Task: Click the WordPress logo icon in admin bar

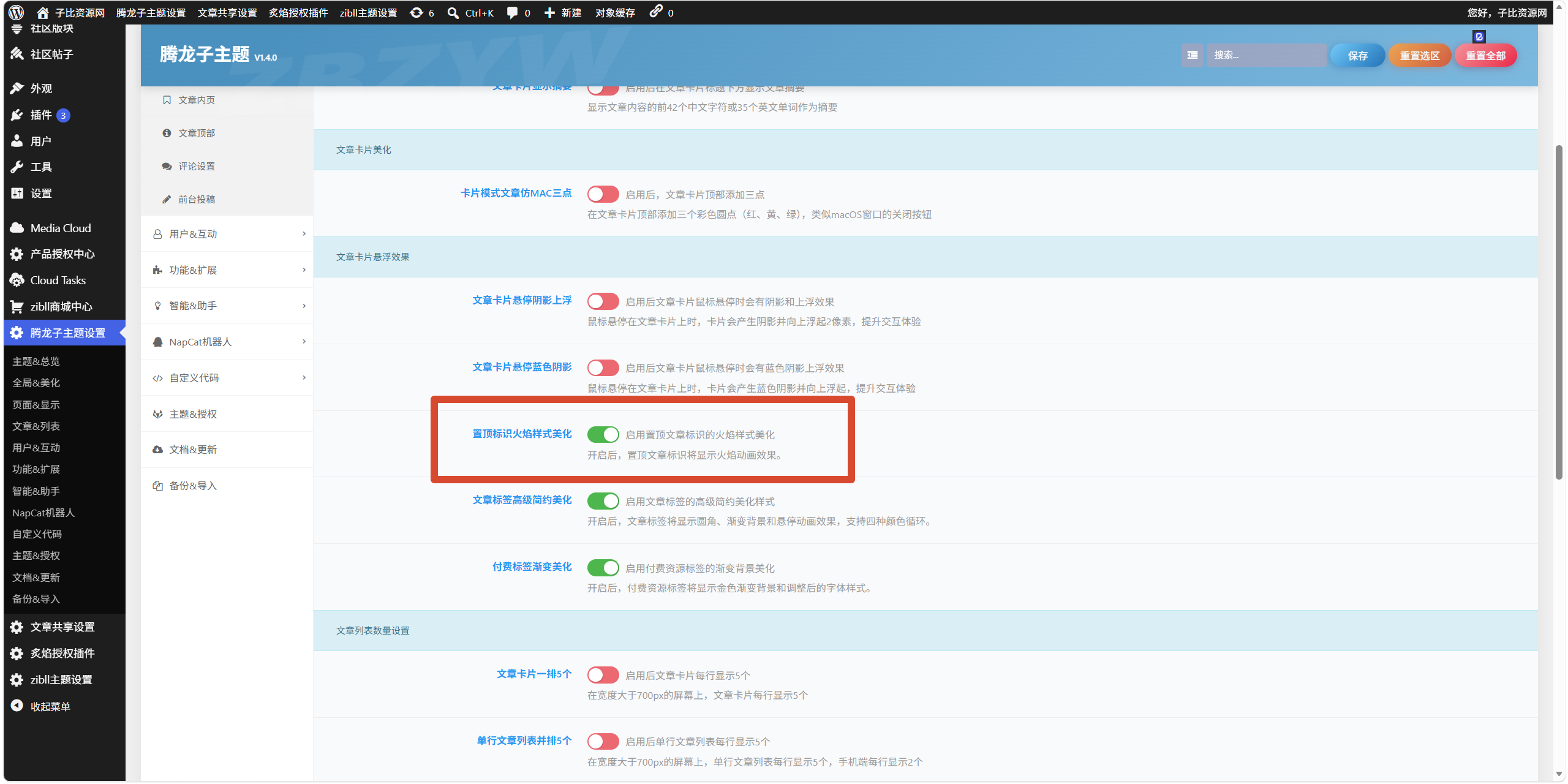Action: pyautogui.click(x=17, y=12)
